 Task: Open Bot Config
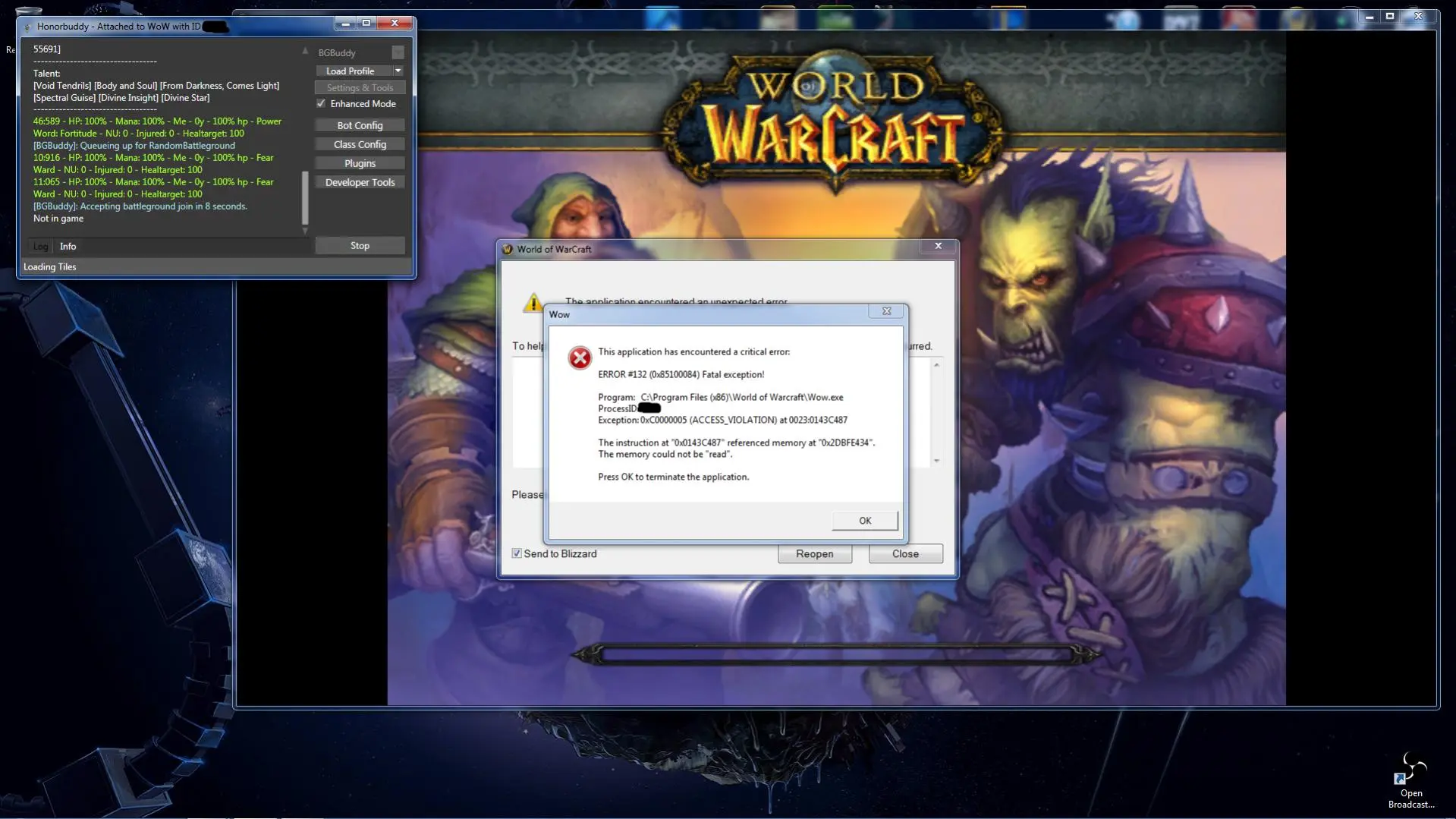[x=360, y=125]
